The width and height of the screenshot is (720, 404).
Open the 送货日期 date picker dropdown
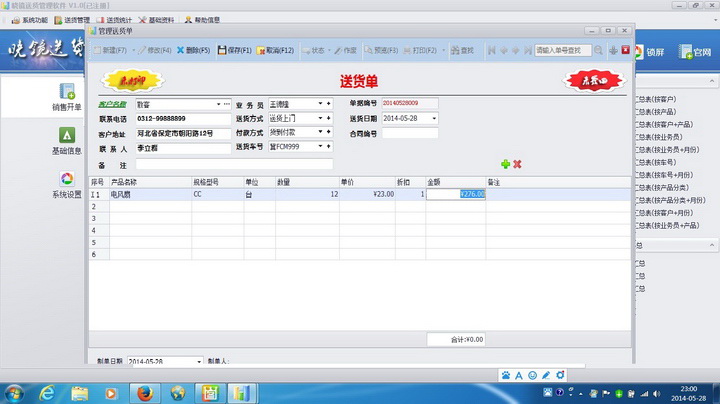point(434,118)
